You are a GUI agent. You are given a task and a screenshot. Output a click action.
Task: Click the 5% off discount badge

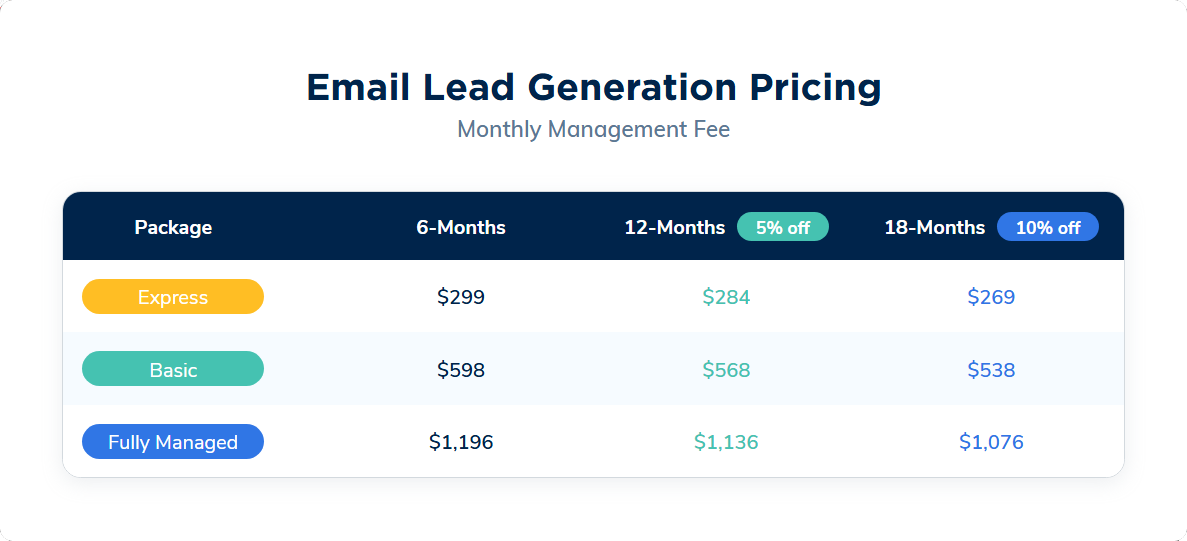click(x=782, y=227)
